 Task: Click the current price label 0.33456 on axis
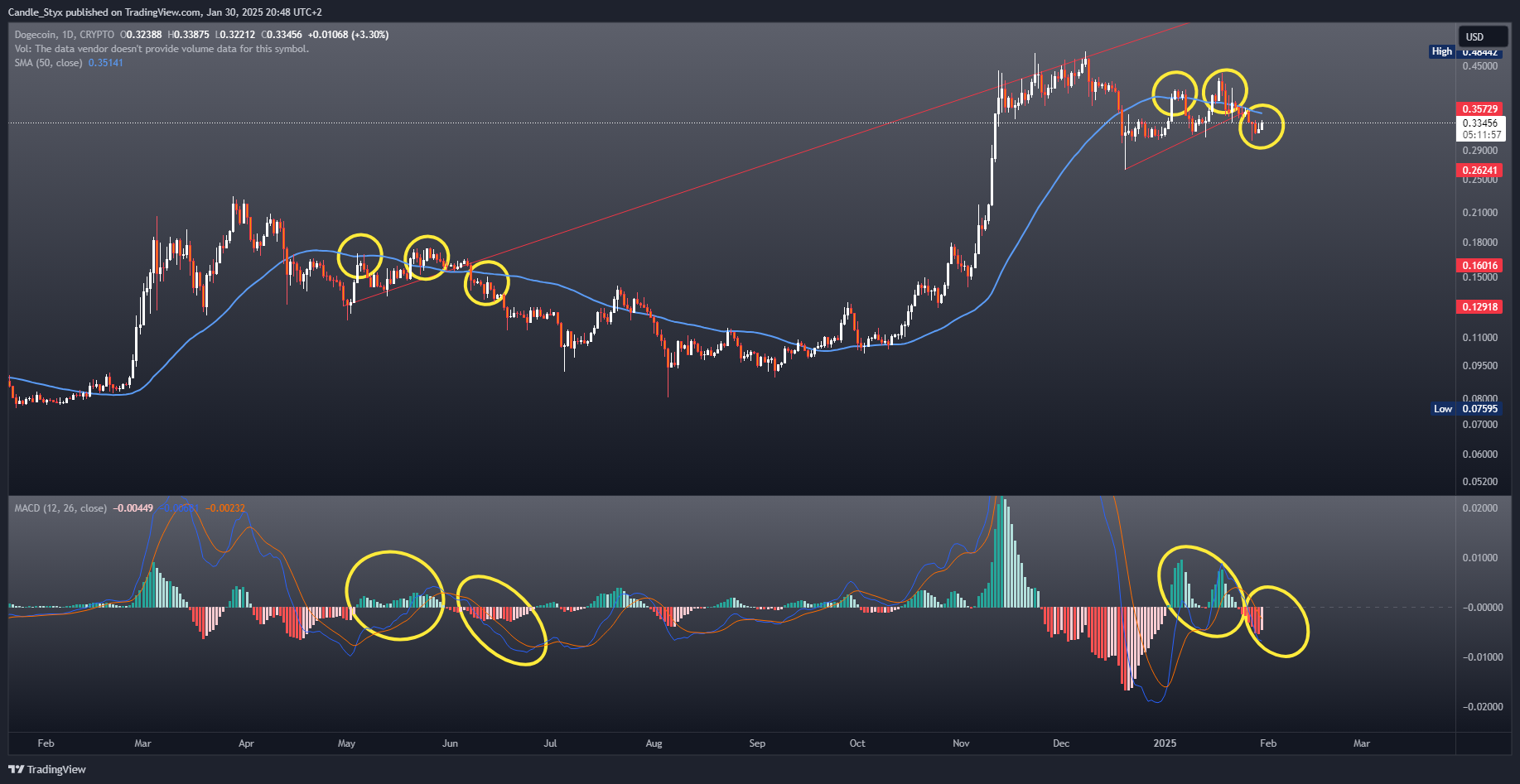[x=1479, y=123]
